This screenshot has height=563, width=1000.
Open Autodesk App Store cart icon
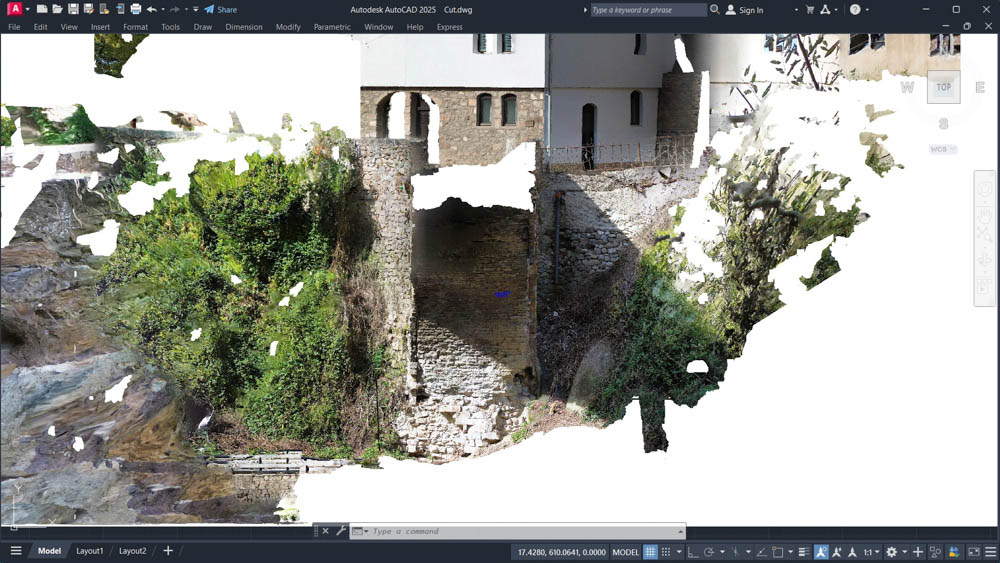[x=810, y=10]
